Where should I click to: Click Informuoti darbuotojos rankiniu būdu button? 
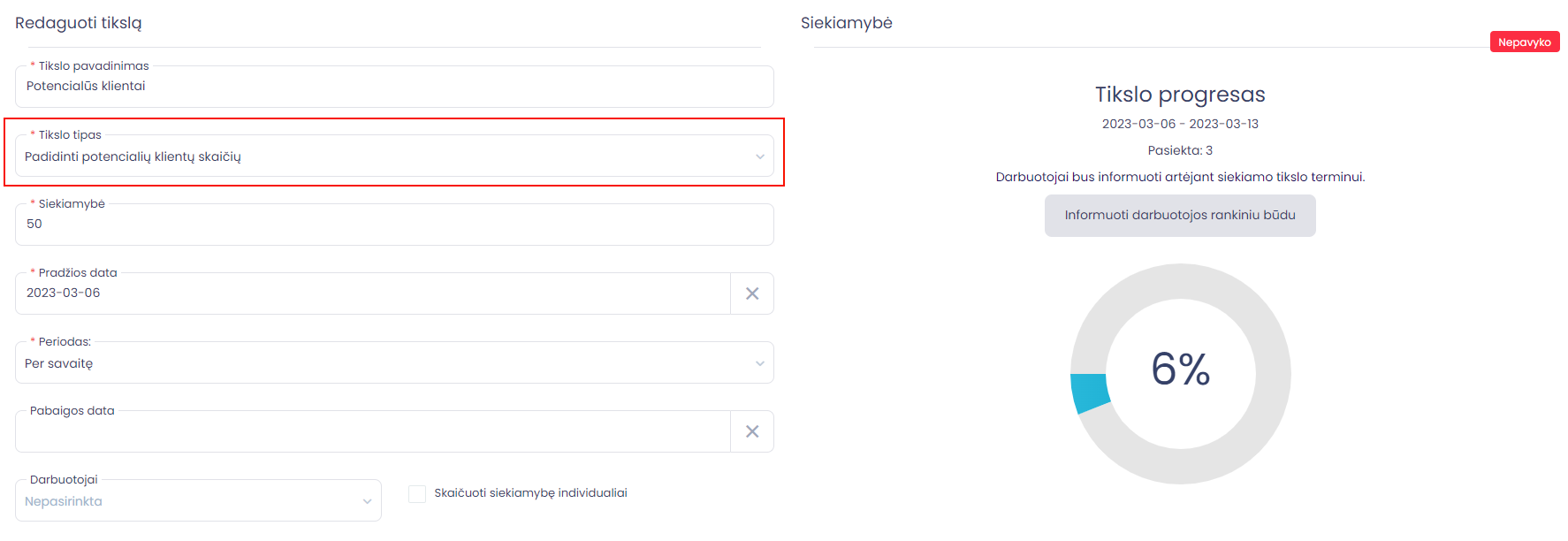pos(1180,215)
